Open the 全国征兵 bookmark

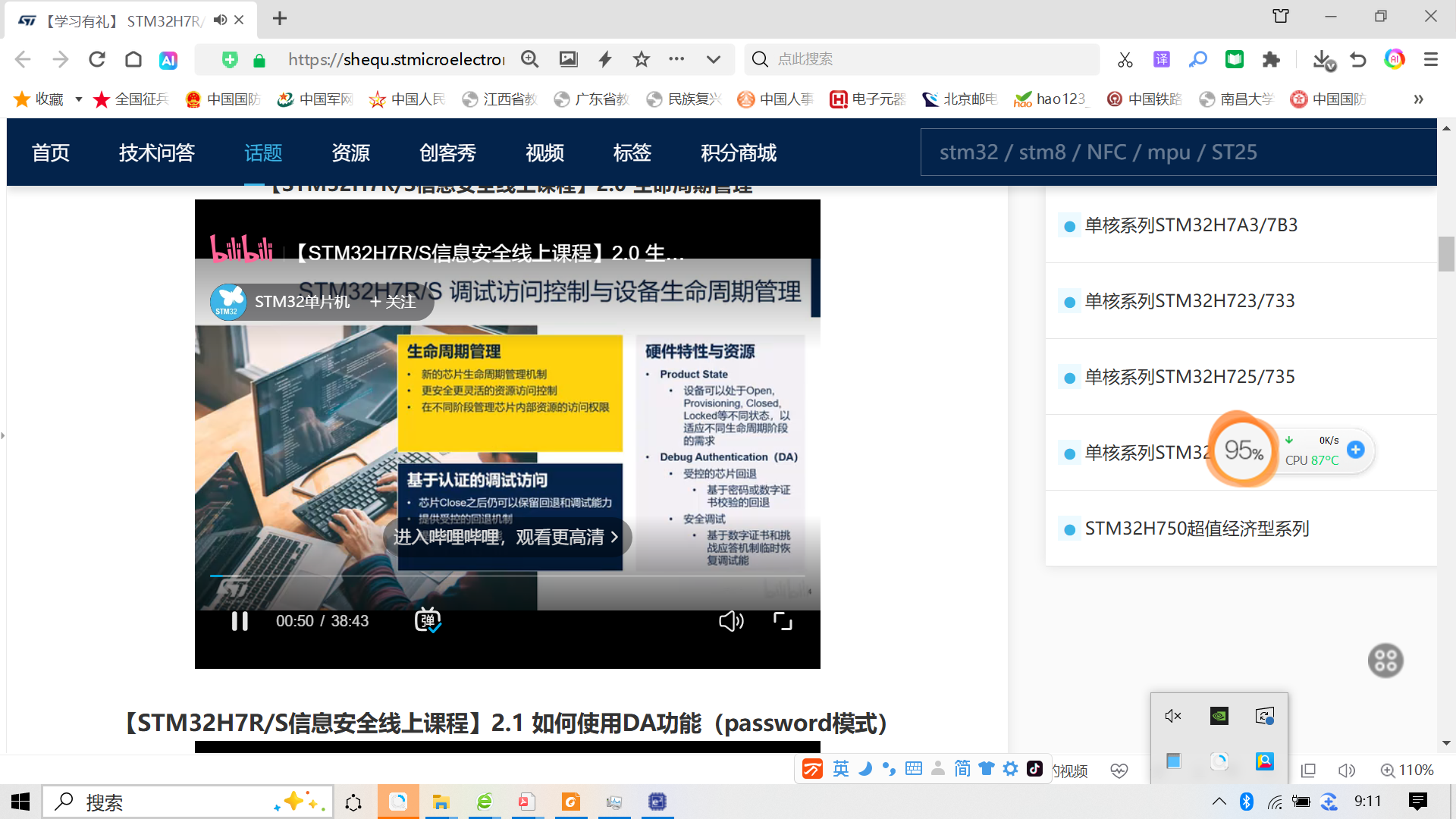click(x=130, y=99)
